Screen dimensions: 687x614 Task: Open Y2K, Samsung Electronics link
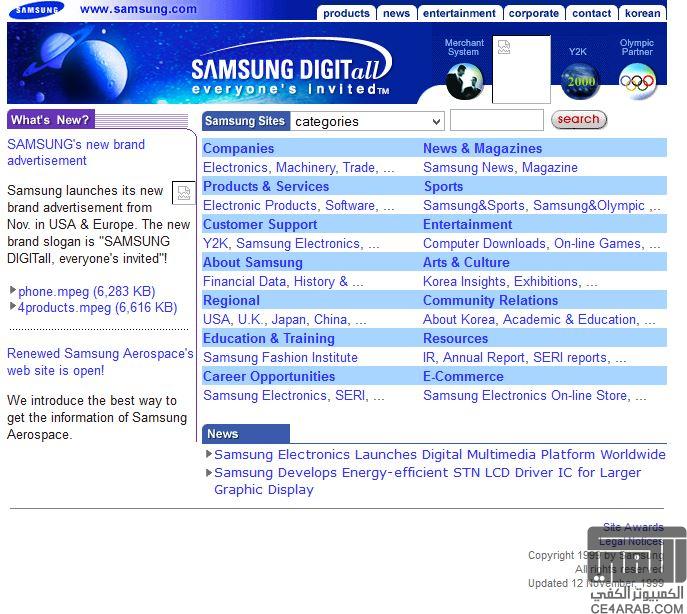(x=291, y=243)
